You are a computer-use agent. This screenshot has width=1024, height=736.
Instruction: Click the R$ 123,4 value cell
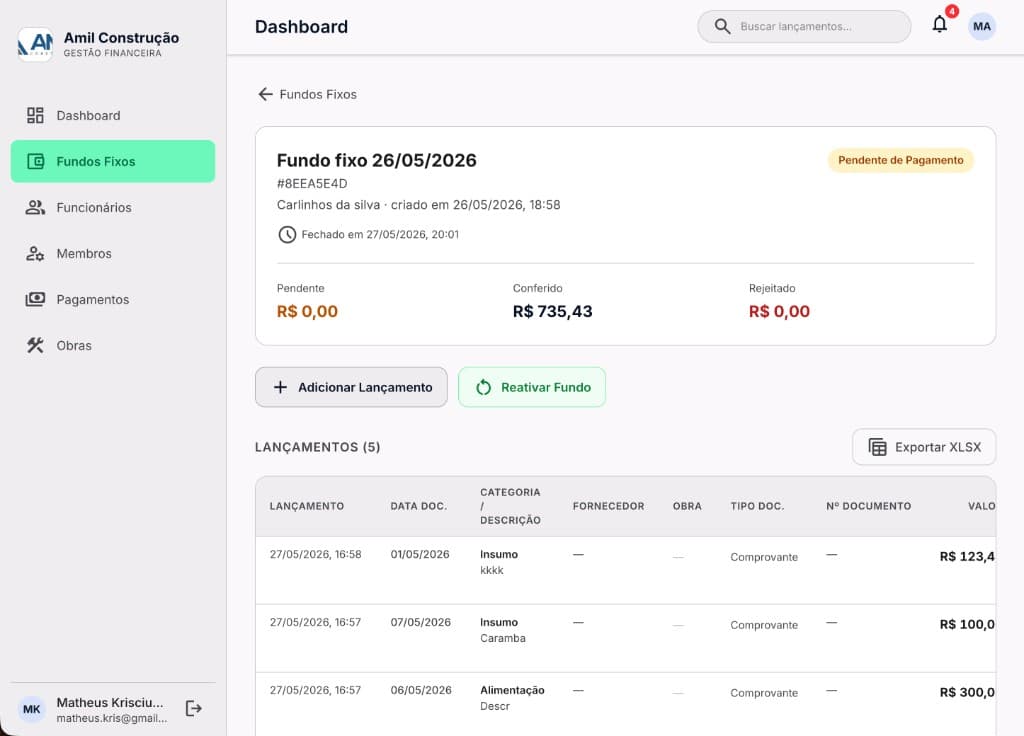click(967, 556)
